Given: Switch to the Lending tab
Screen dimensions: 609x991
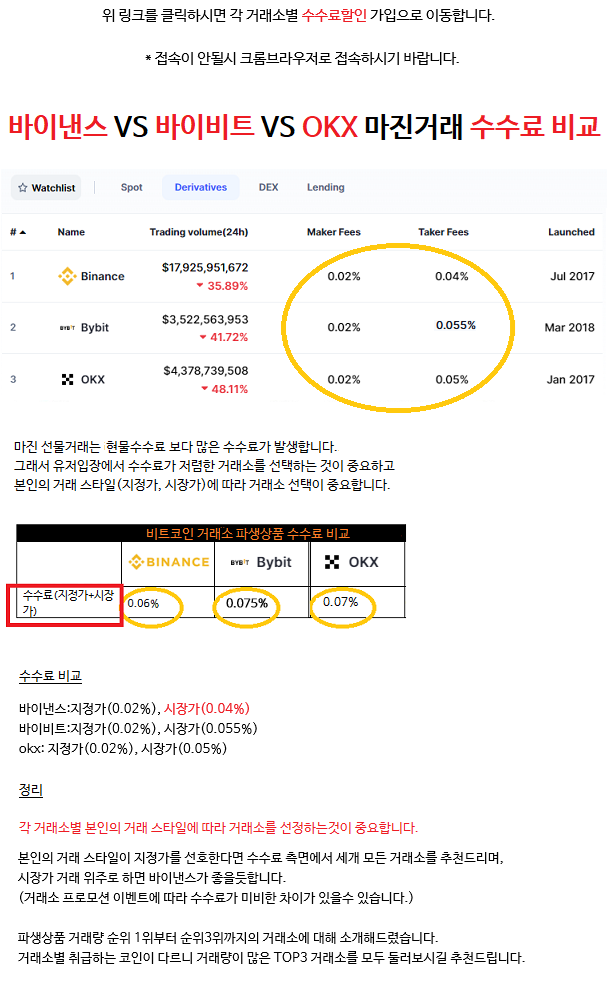Looking at the screenshot, I should [325, 187].
